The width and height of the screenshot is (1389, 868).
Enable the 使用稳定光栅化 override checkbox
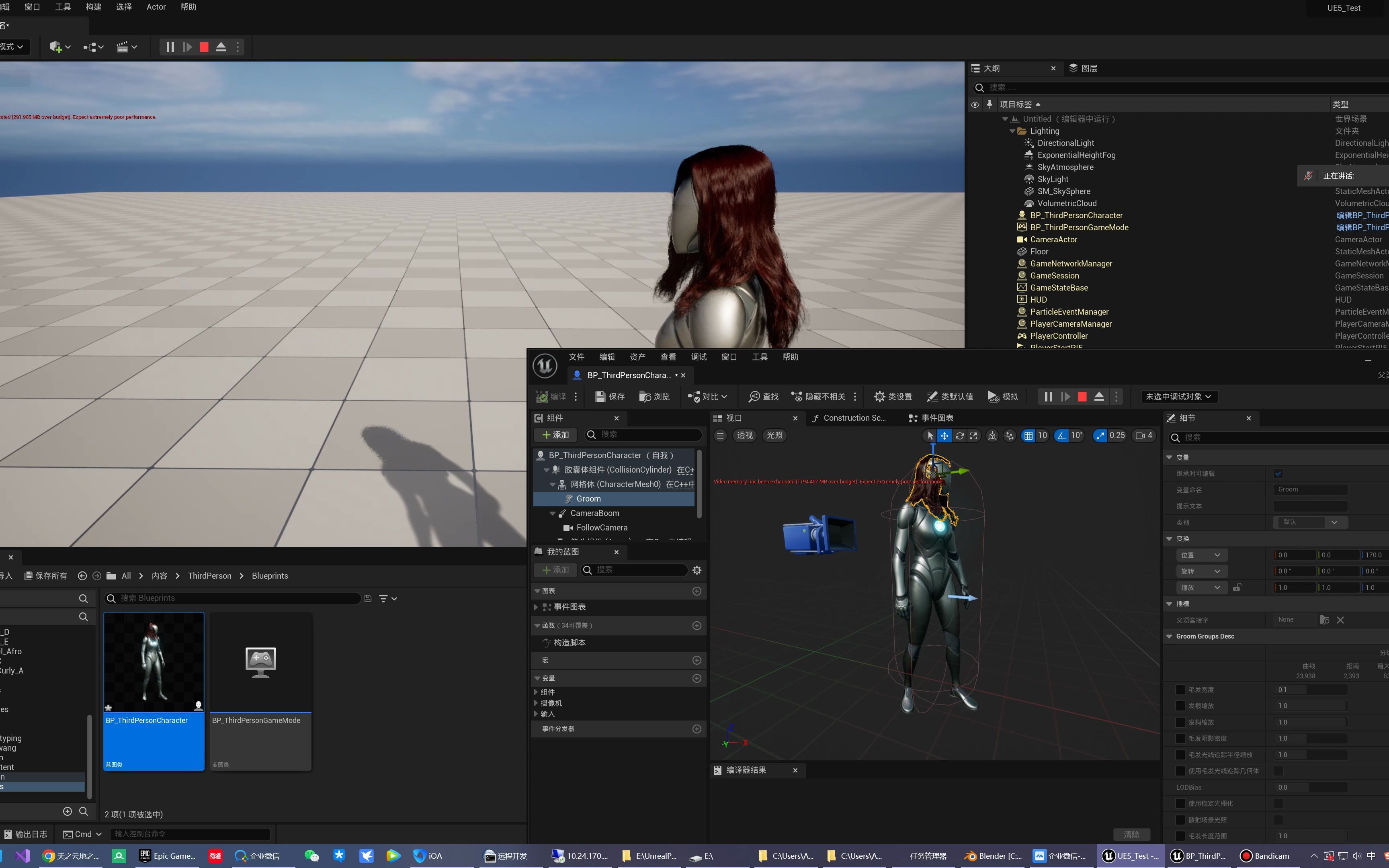1180,803
